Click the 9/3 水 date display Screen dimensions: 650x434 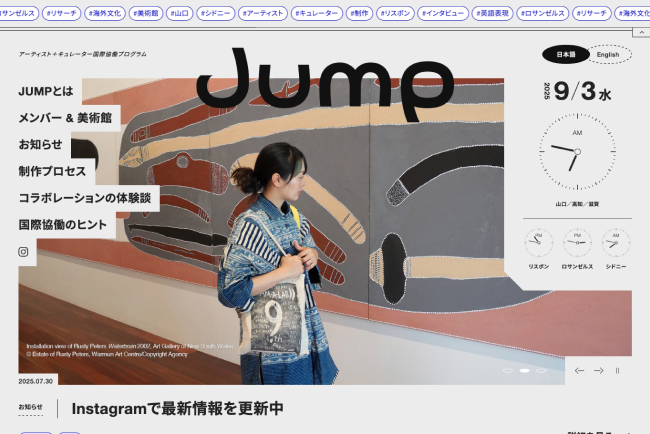tap(577, 91)
